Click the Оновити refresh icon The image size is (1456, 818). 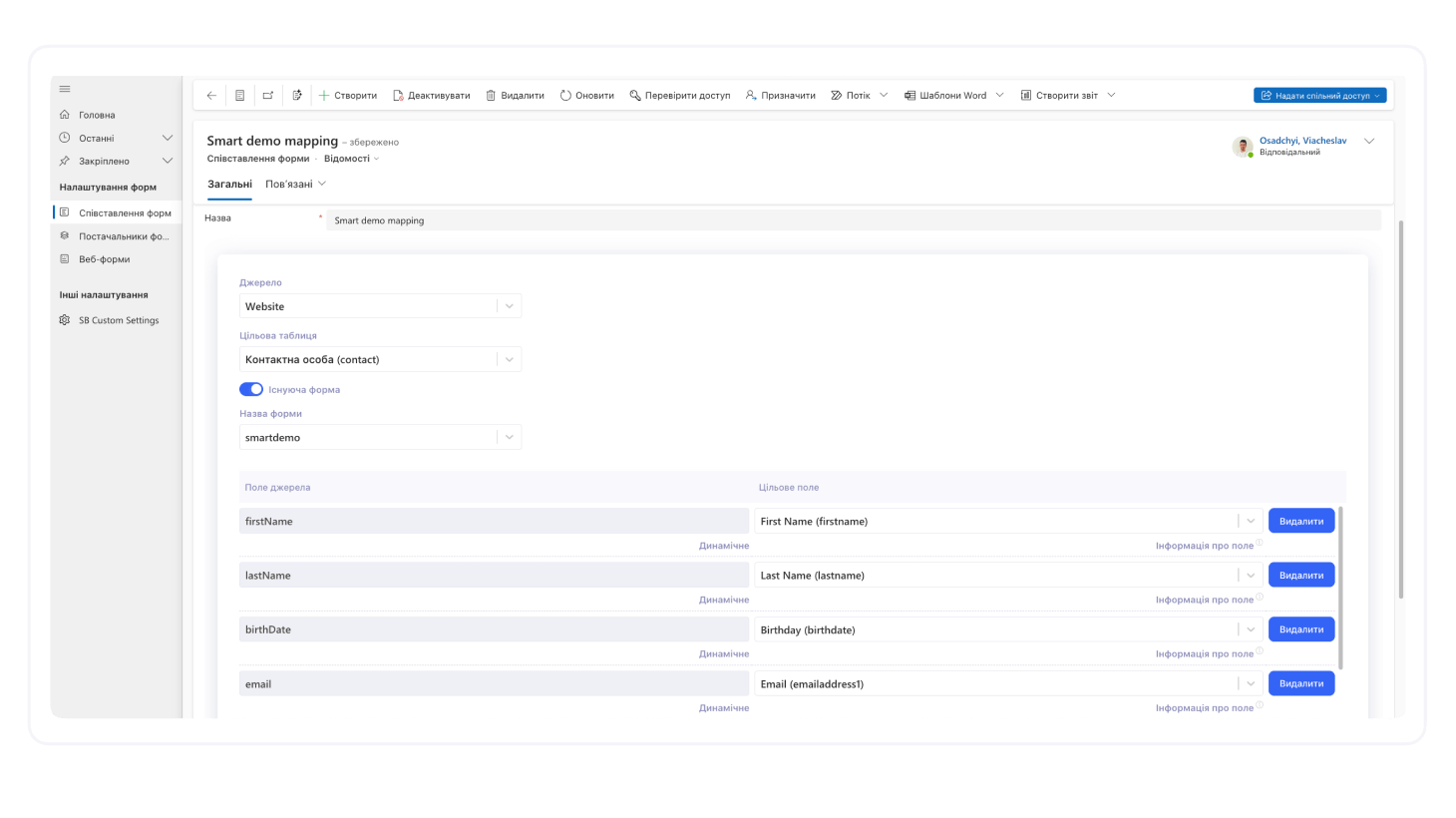(565, 96)
